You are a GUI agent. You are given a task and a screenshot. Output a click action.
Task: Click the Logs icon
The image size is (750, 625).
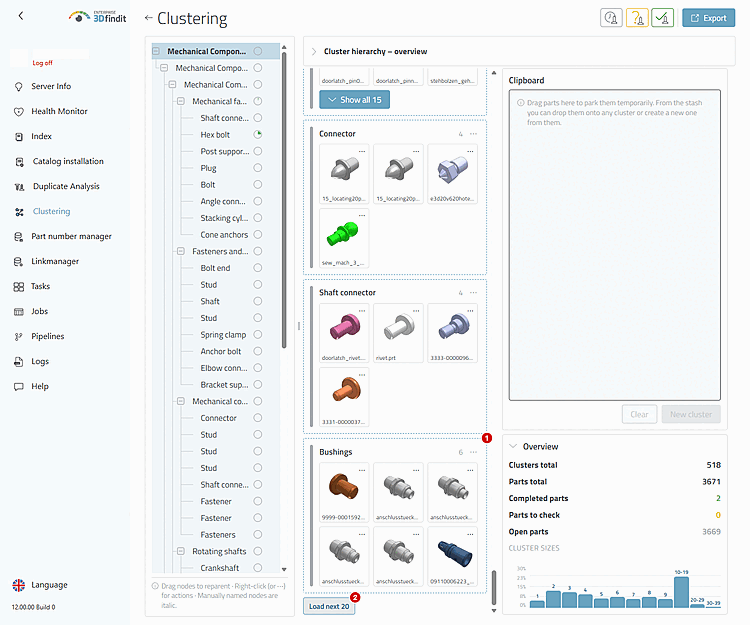(19, 362)
